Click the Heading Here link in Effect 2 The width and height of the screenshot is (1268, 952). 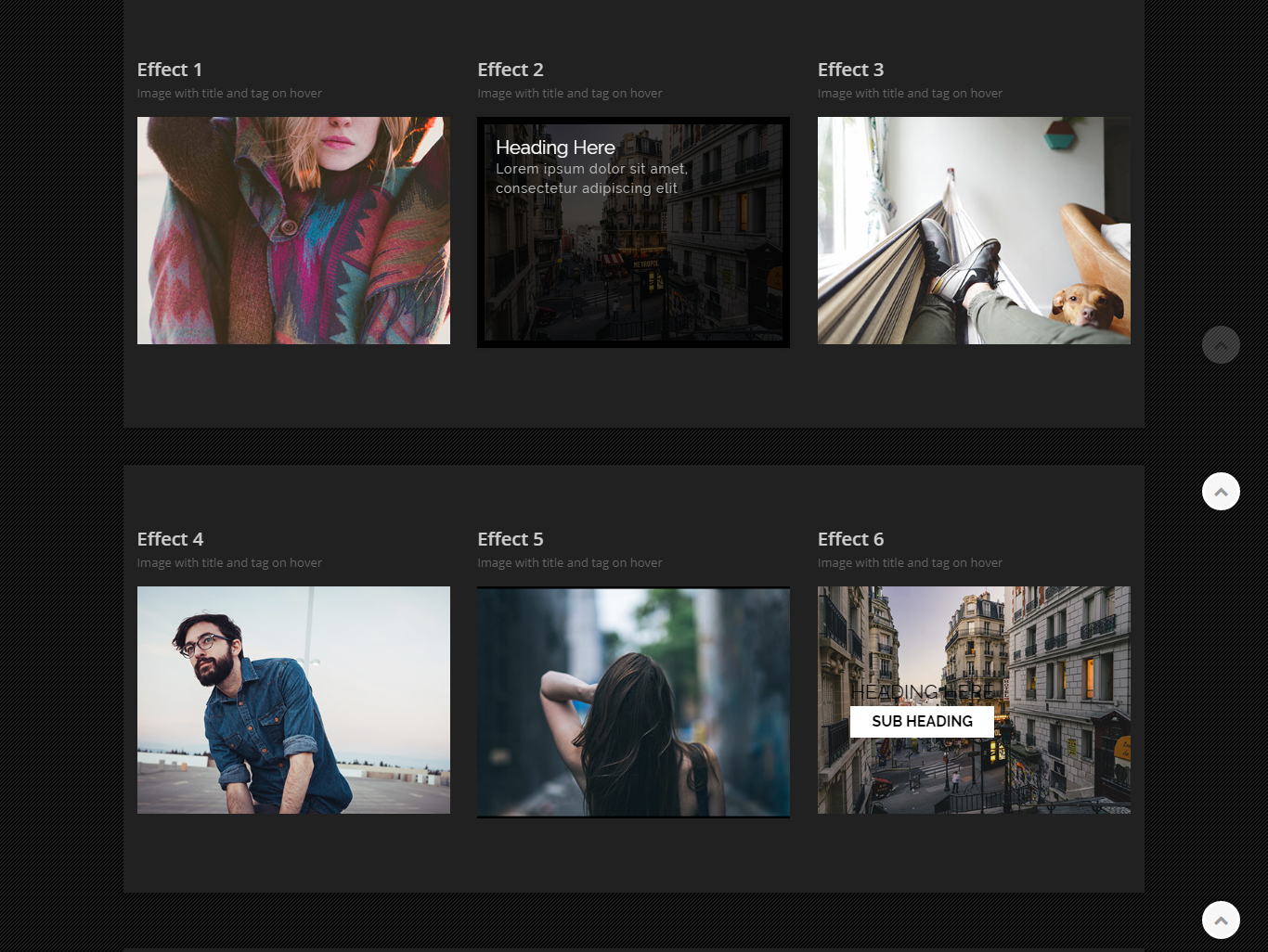554,148
